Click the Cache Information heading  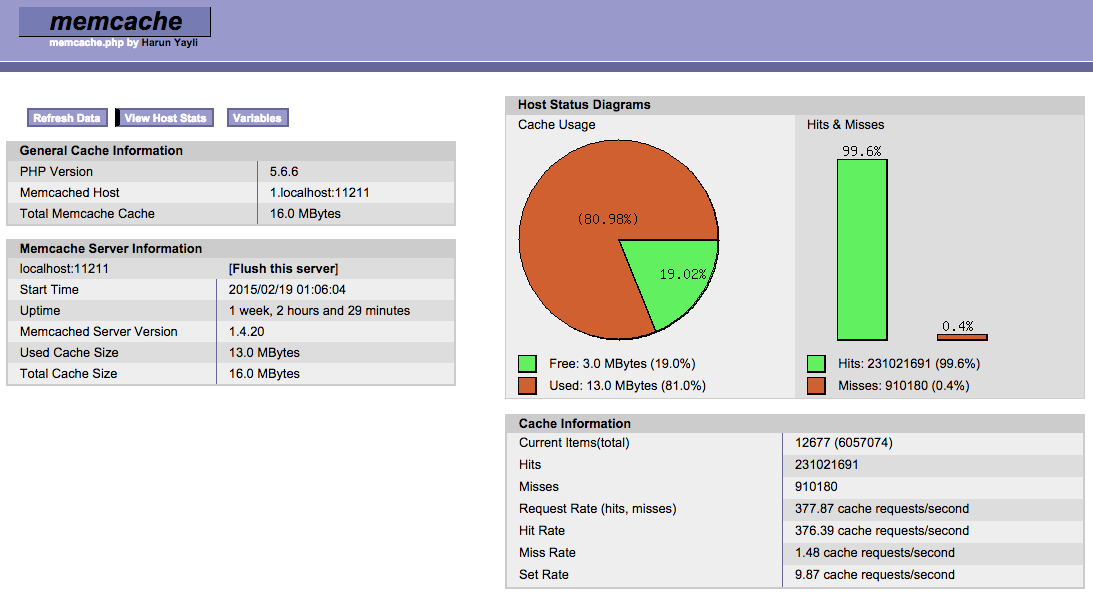[574, 424]
